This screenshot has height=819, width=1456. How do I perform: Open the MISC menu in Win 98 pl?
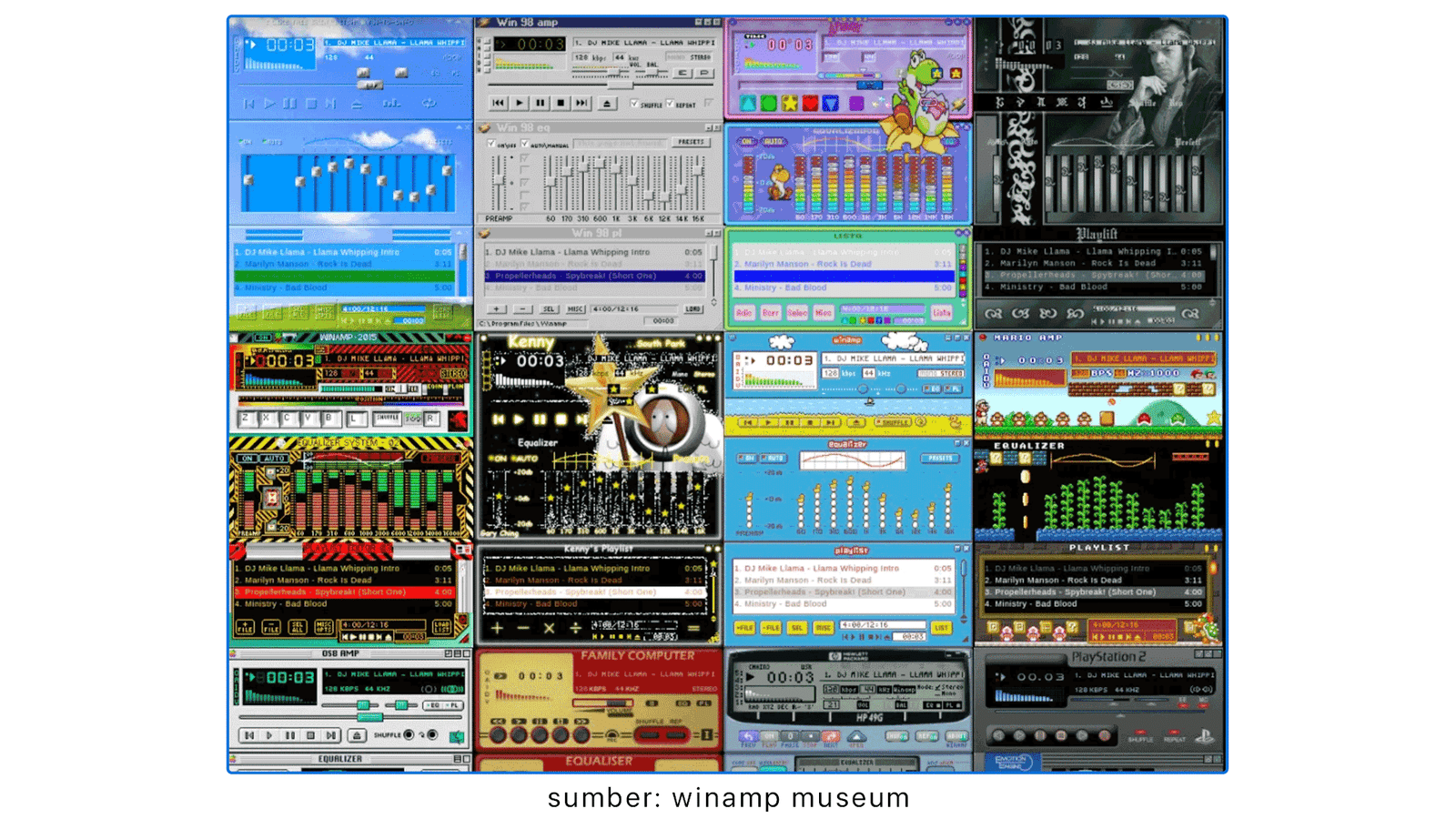(x=575, y=309)
